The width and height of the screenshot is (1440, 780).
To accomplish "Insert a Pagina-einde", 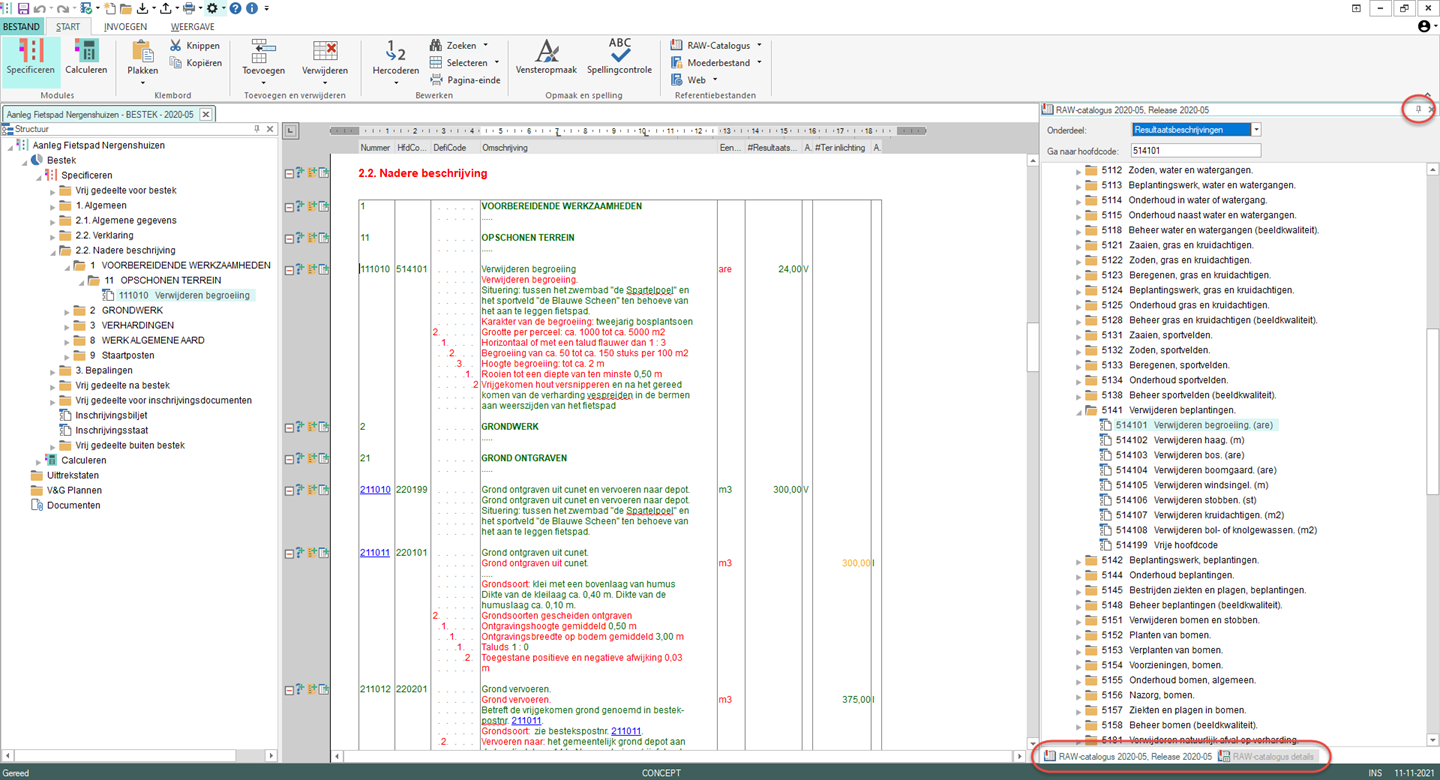I will 465,80.
